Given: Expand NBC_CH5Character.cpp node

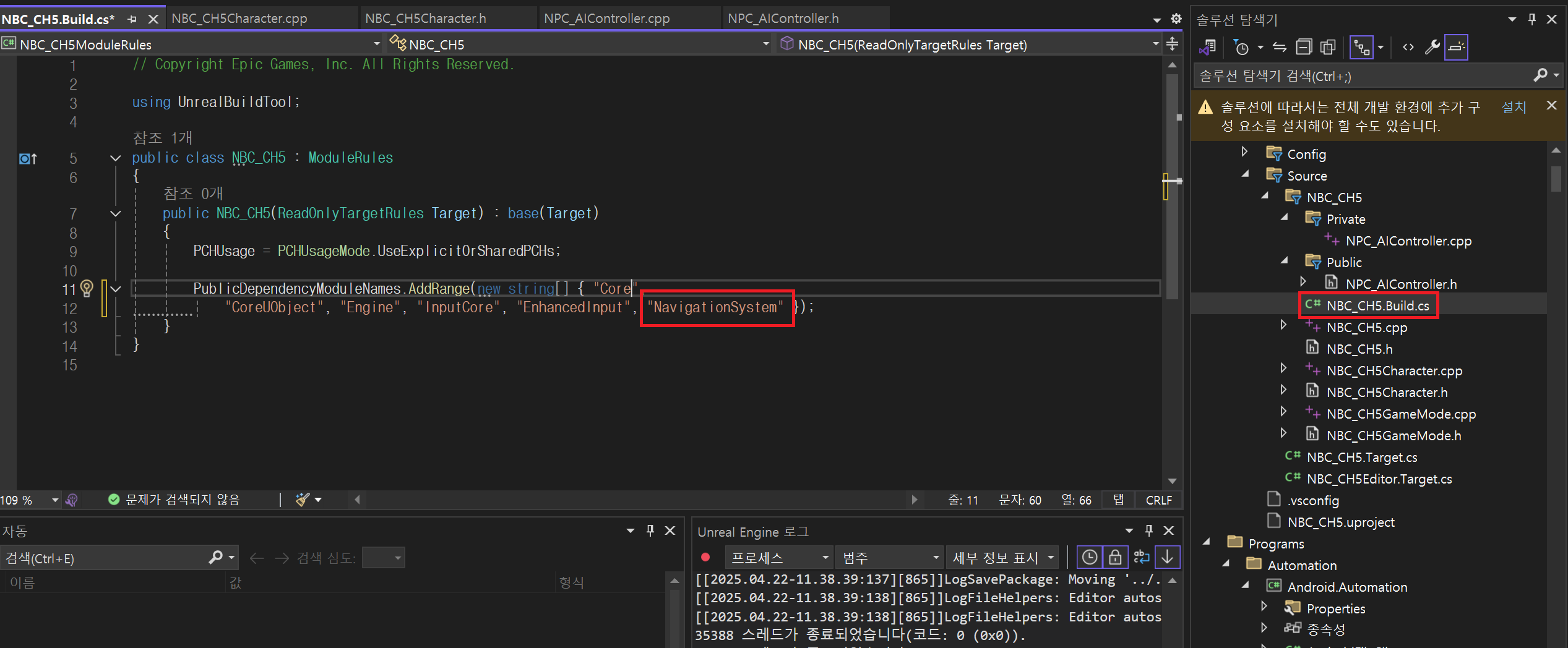Looking at the screenshot, I should tap(1283, 369).
